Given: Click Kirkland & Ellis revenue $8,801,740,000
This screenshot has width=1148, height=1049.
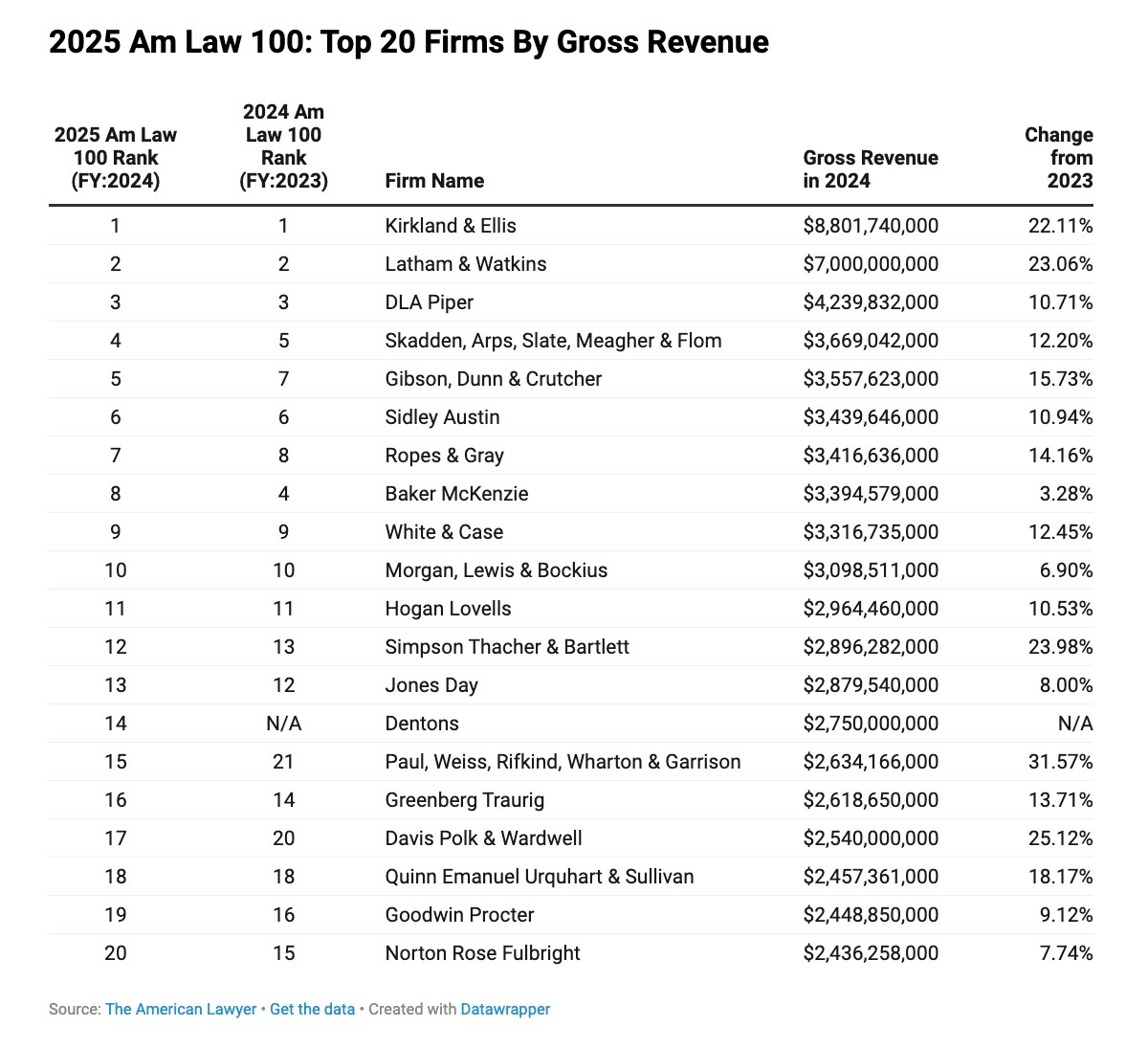Looking at the screenshot, I should (x=871, y=226).
